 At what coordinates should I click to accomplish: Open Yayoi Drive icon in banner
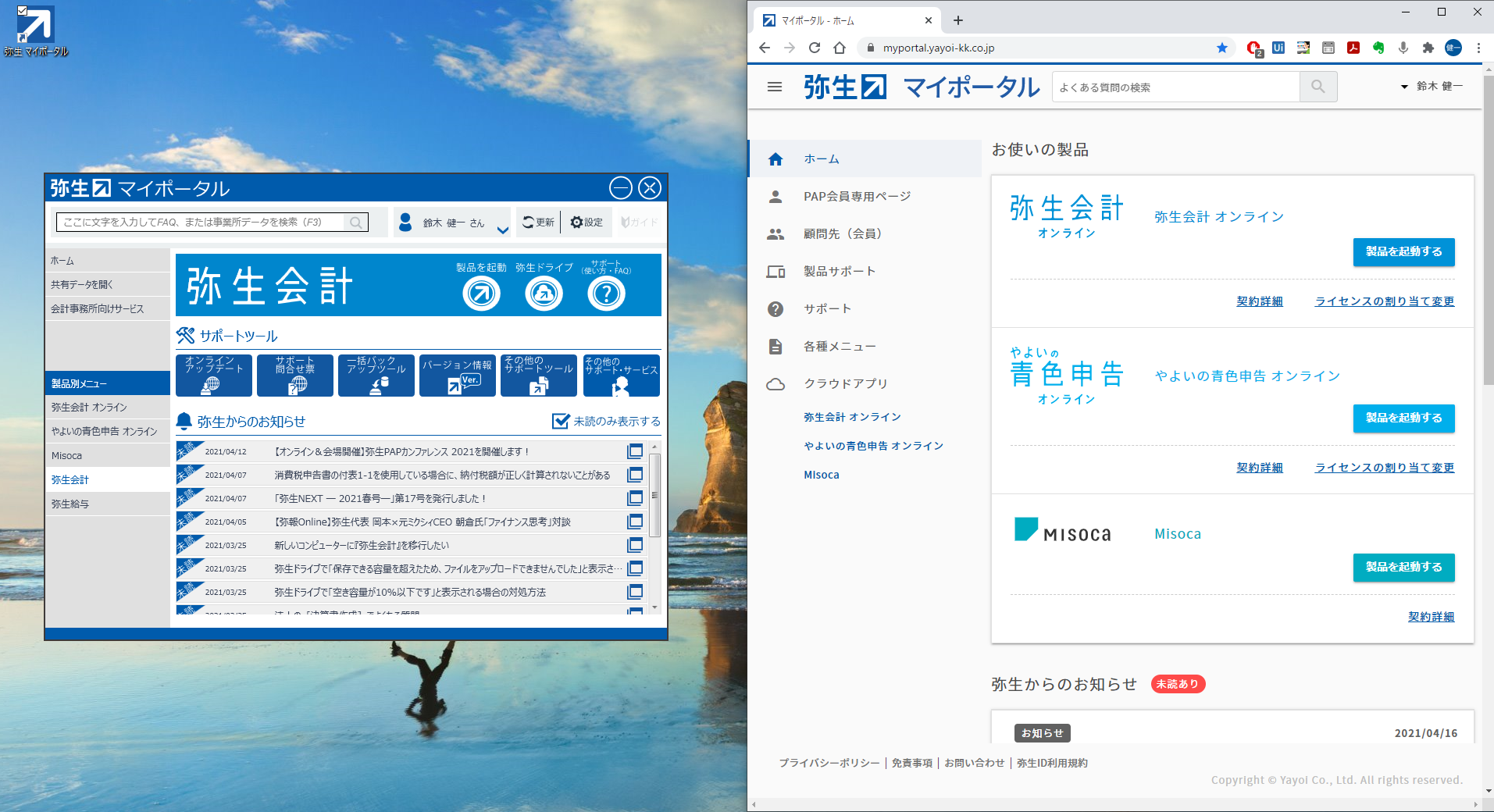point(544,294)
